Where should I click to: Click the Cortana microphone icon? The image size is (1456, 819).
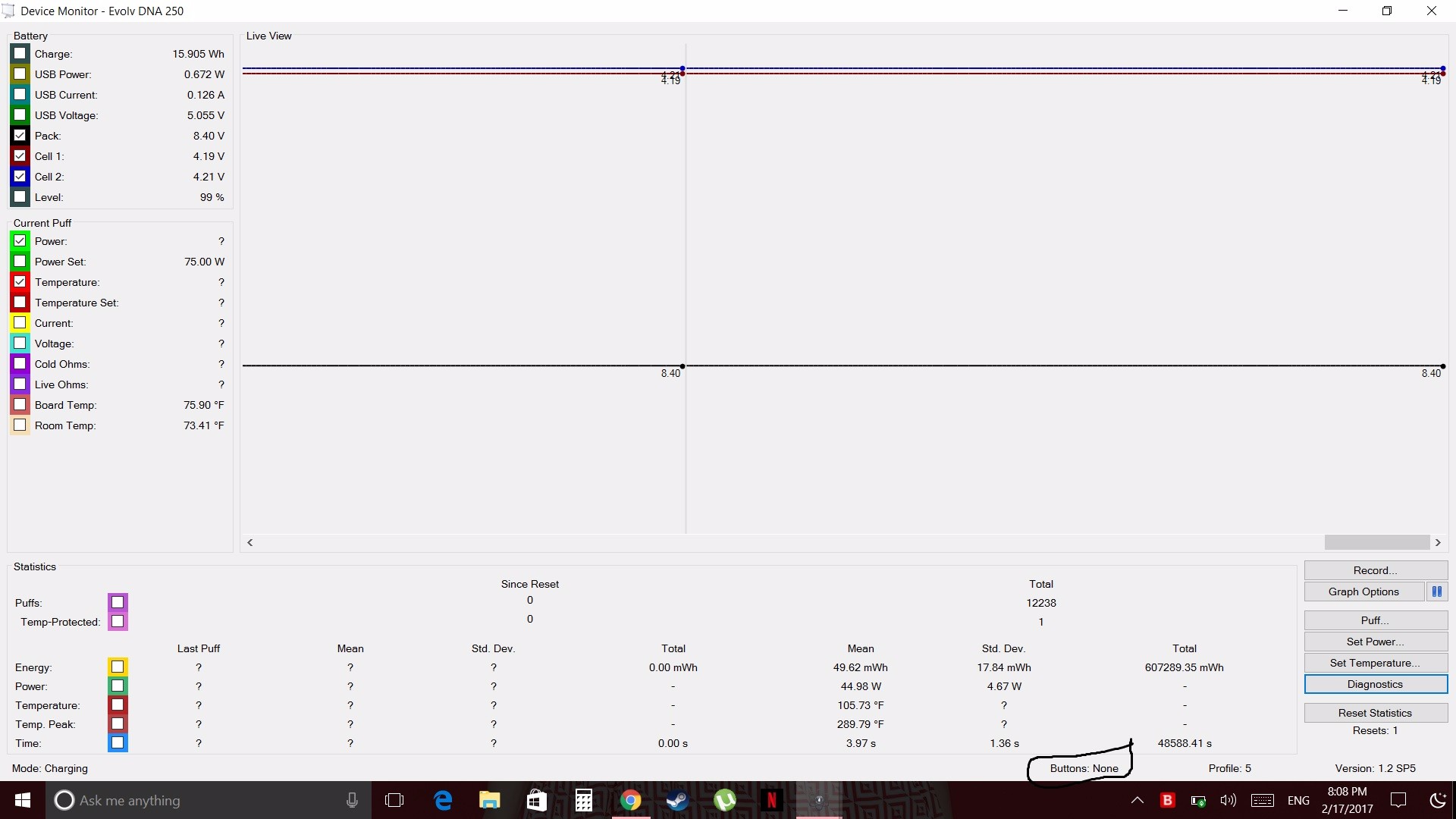pos(352,800)
